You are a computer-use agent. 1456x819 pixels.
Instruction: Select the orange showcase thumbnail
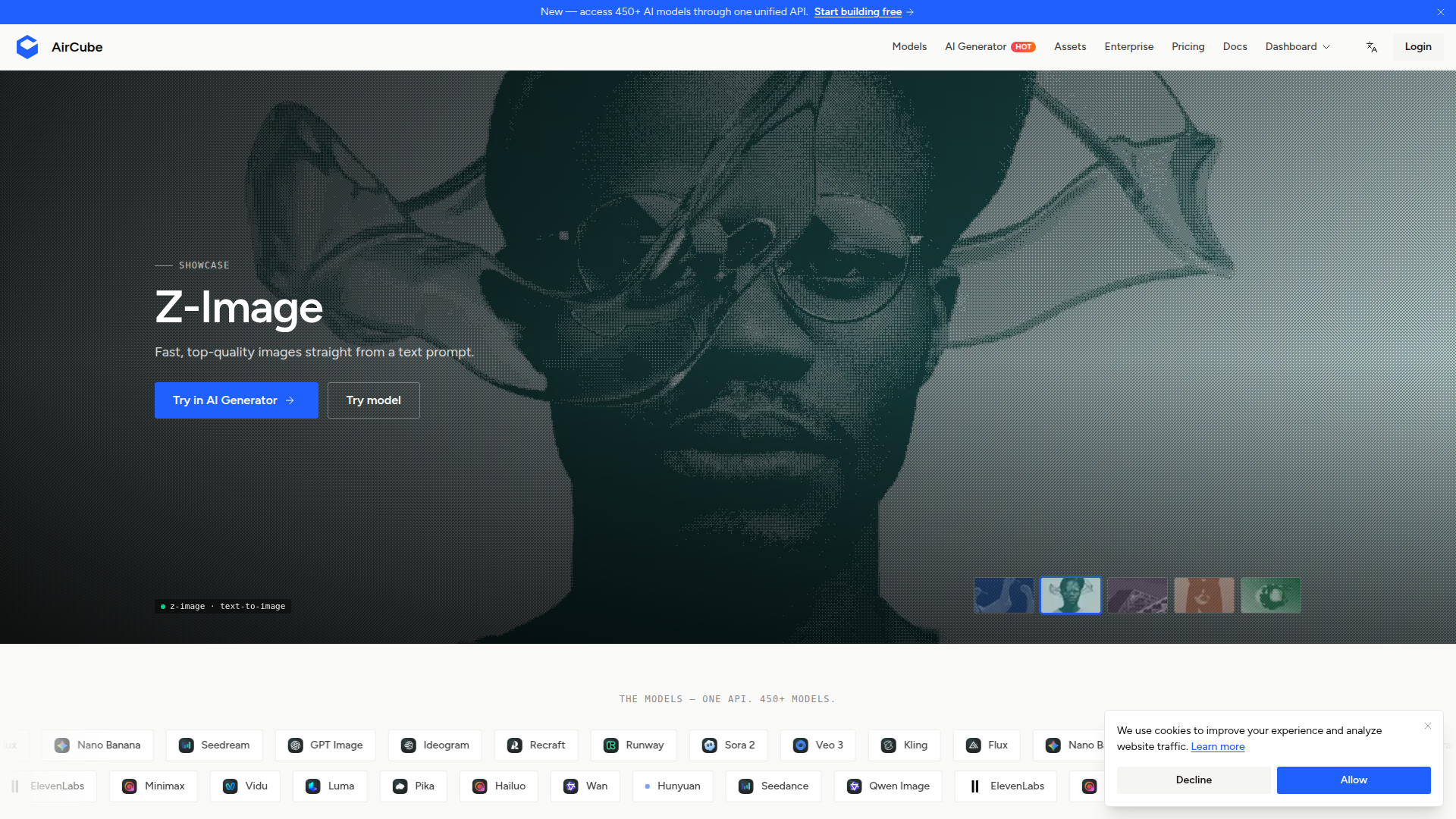coord(1203,595)
